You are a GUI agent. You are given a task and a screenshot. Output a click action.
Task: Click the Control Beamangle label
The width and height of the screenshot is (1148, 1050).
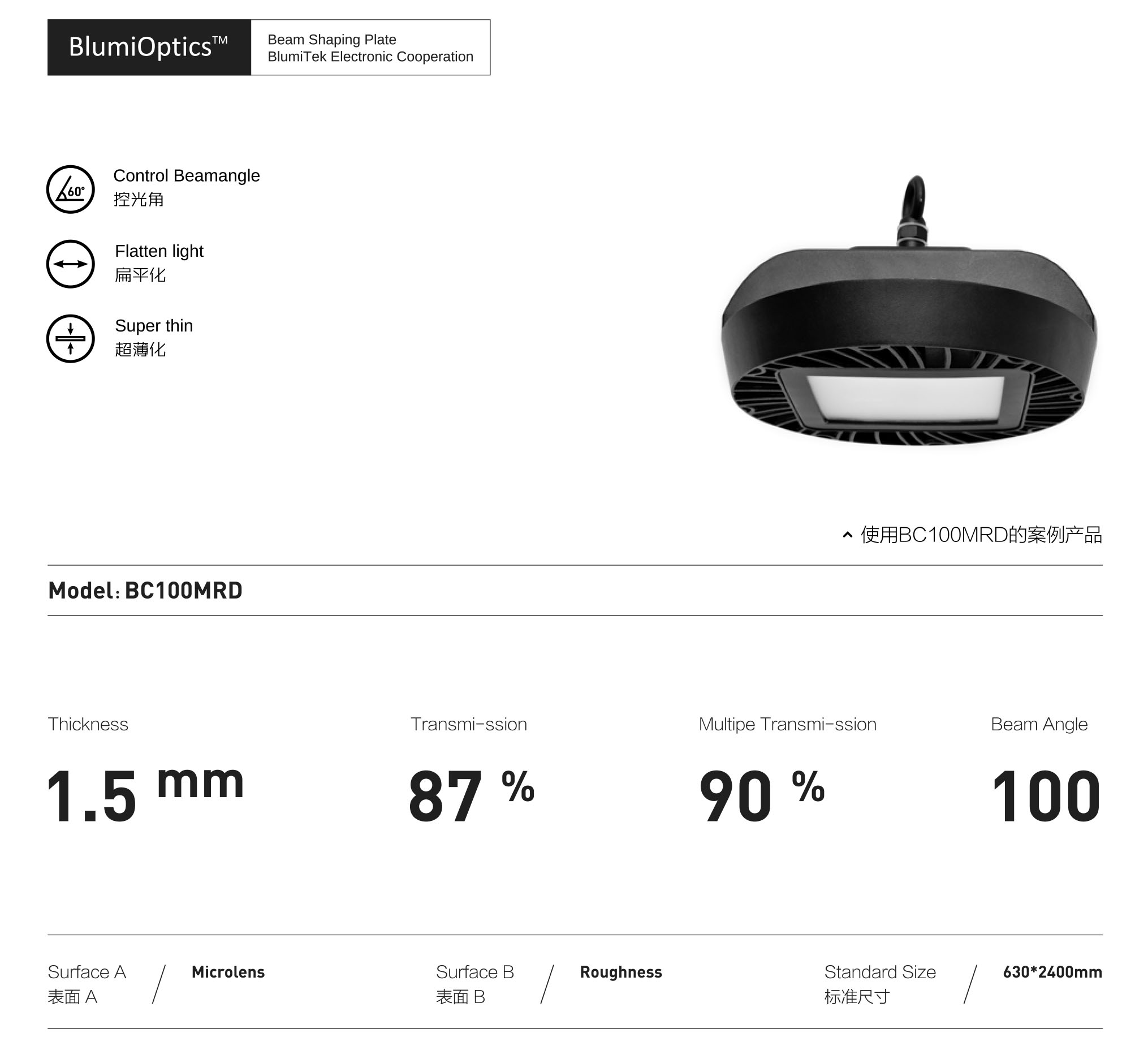click(186, 175)
